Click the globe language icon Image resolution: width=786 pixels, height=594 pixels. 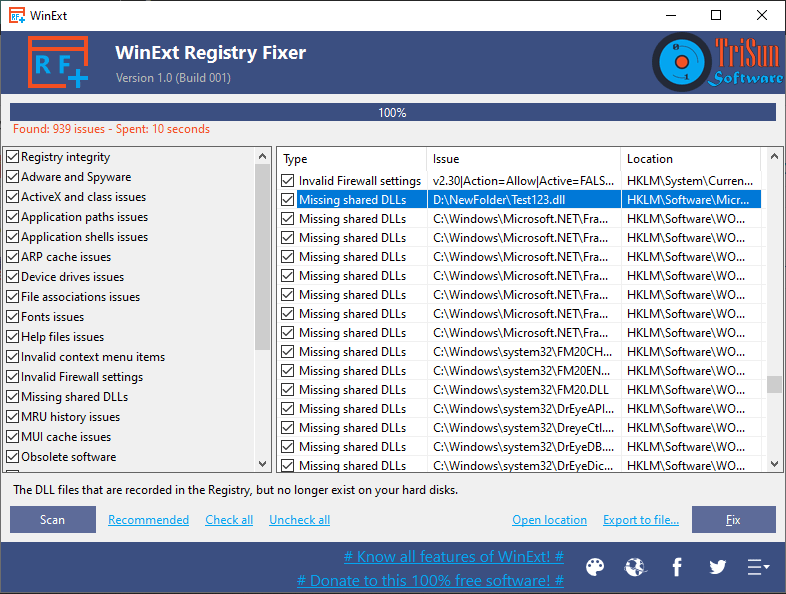click(636, 567)
